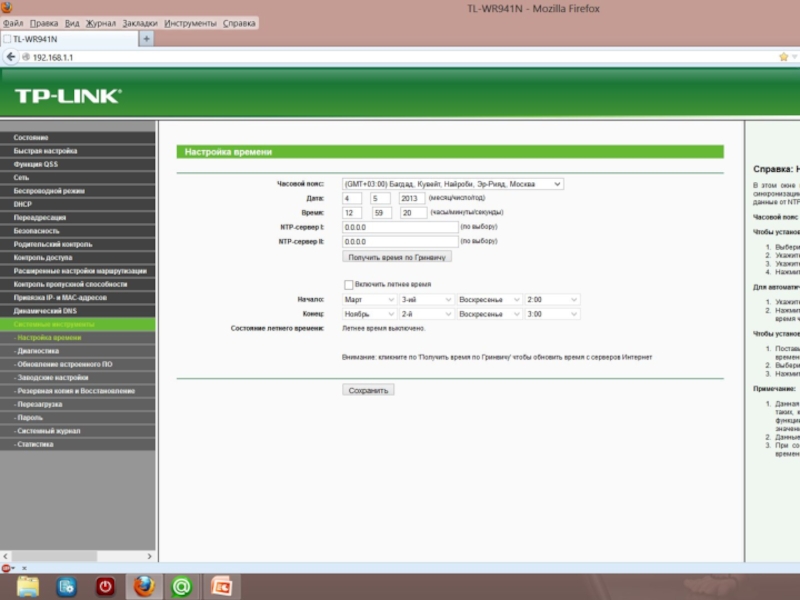Click 'Получить время по Гринвичу' button
This screenshot has height=600, width=800.
tap(397, 257)
